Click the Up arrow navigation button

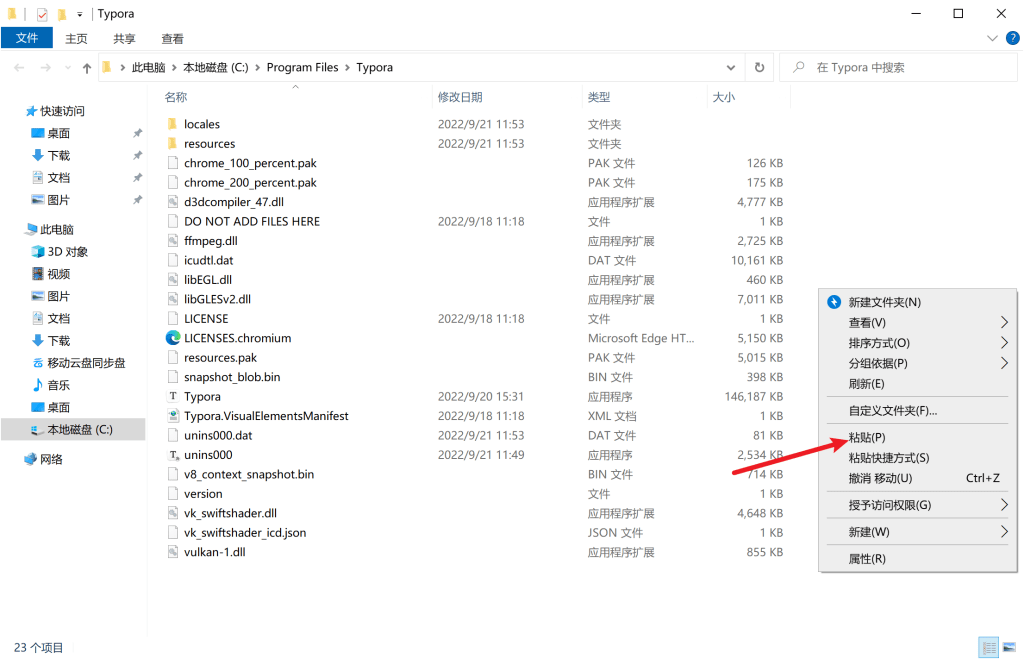click(86, 67)
